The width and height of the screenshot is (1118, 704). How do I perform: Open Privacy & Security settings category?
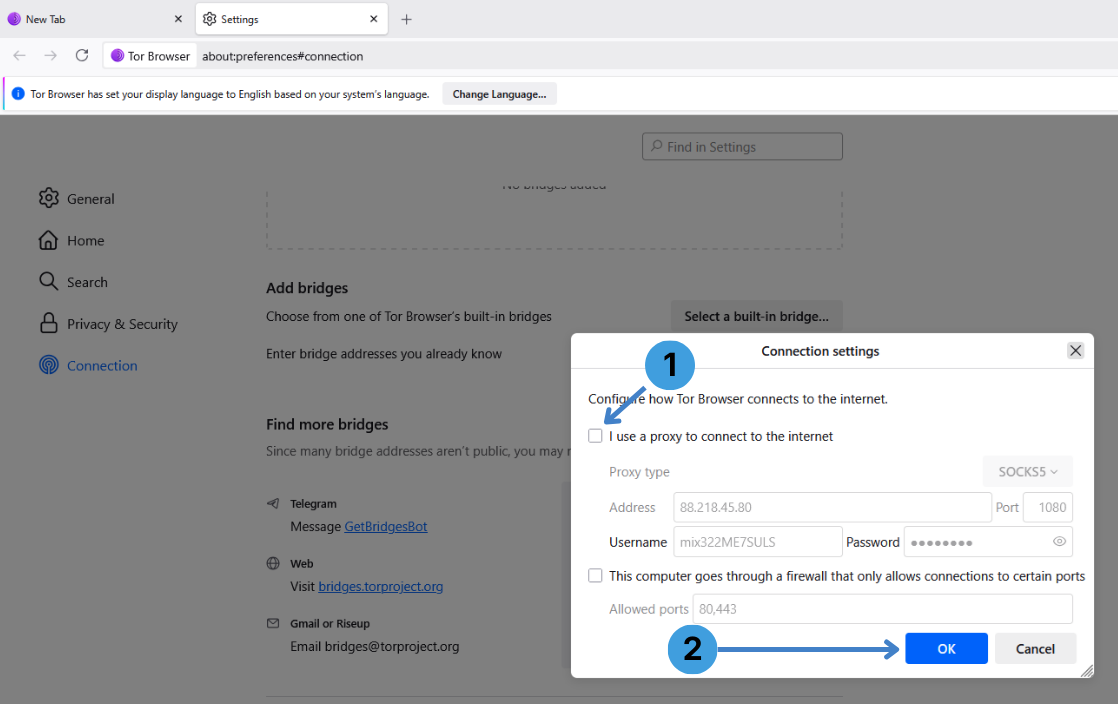tap(122, 324)
